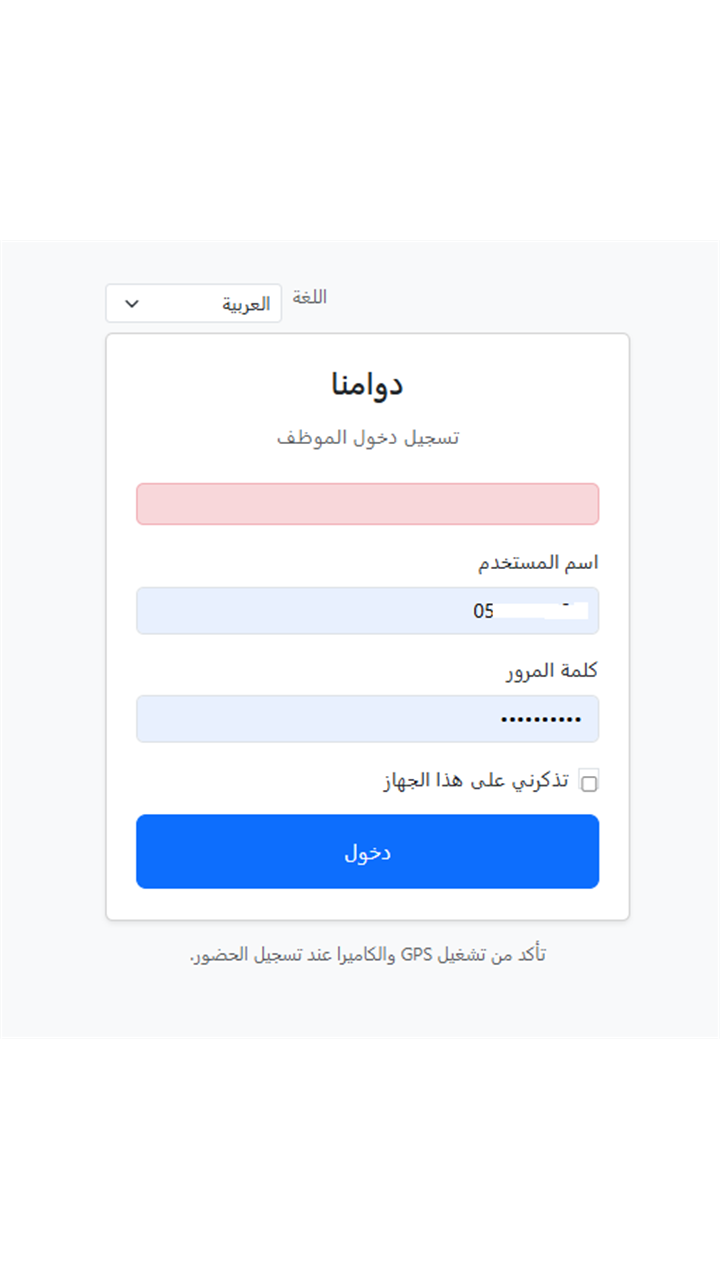Click the كلمة المرور field label

click(x=560, y=670)
